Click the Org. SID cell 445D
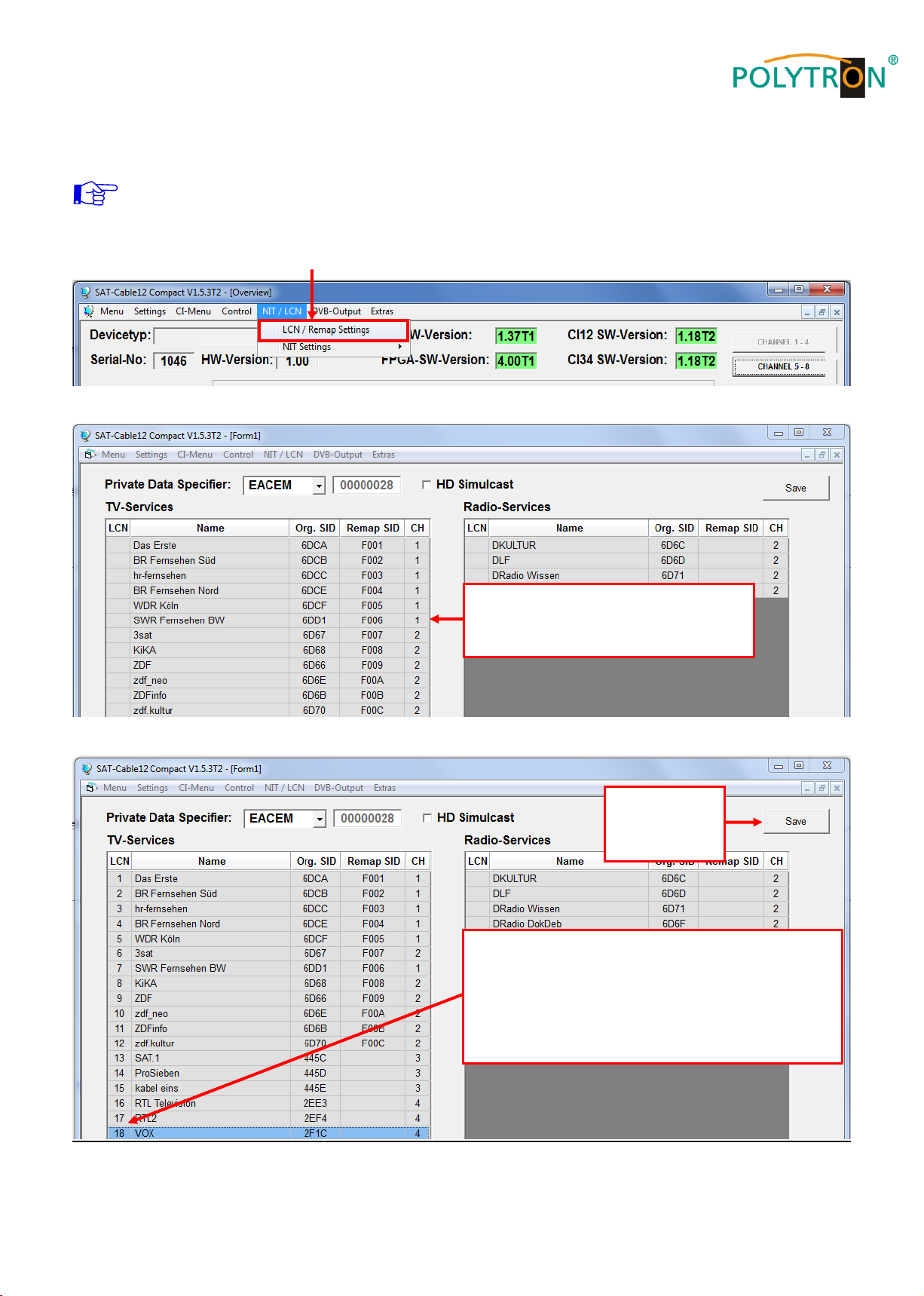 click(x=315, y=1073)
